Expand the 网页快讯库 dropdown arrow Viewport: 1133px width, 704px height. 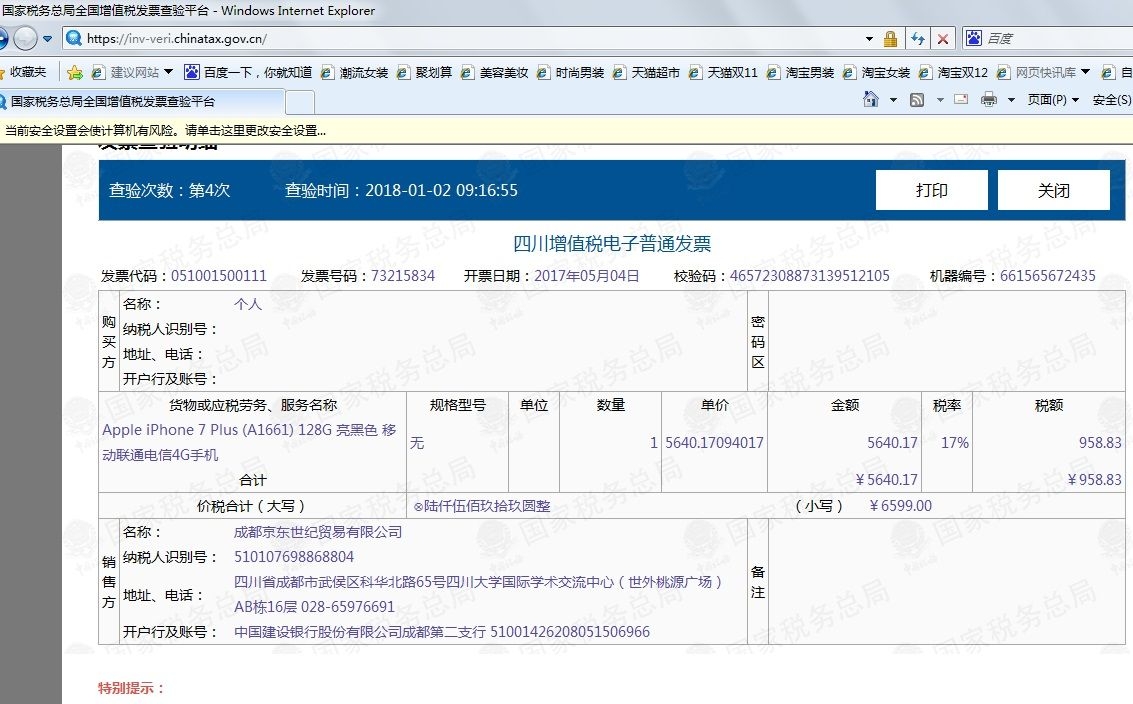(1085, 72)
